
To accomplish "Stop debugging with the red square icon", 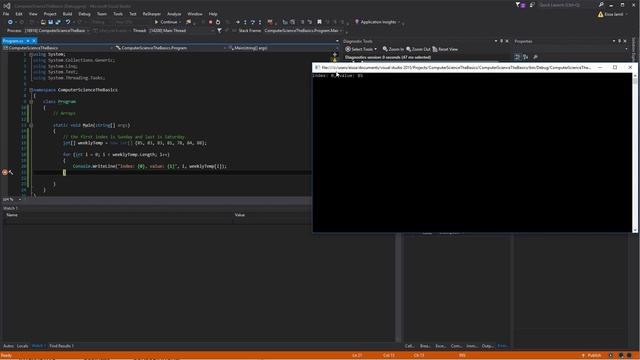I will pyautogui.click(x=211, y=22).
